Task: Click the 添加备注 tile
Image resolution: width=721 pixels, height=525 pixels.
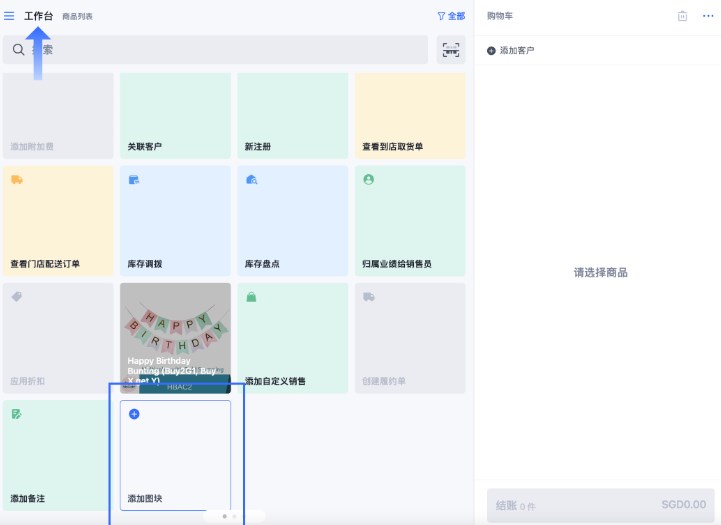Action: coord(58,455)
